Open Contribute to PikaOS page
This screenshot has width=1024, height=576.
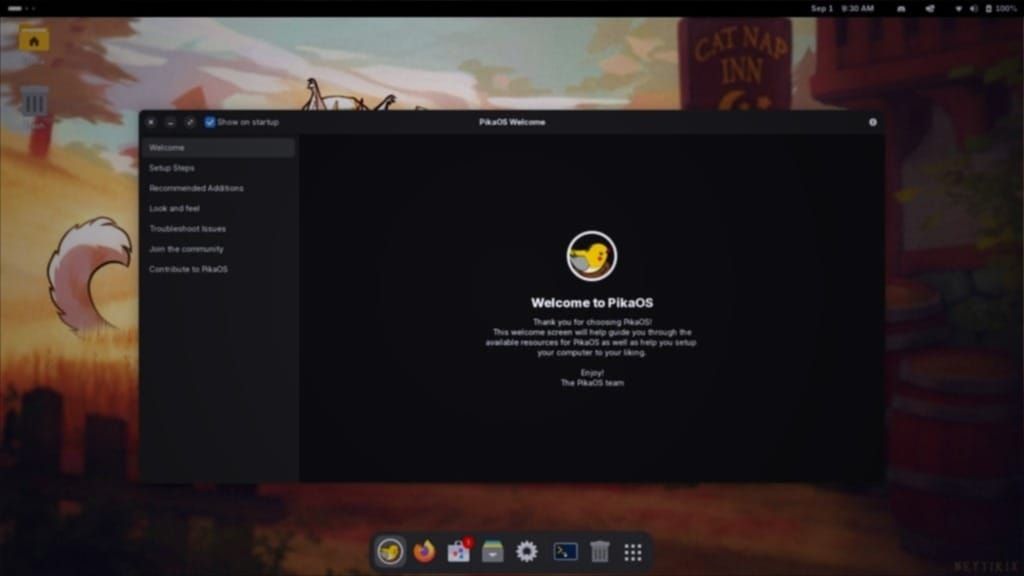218,269
